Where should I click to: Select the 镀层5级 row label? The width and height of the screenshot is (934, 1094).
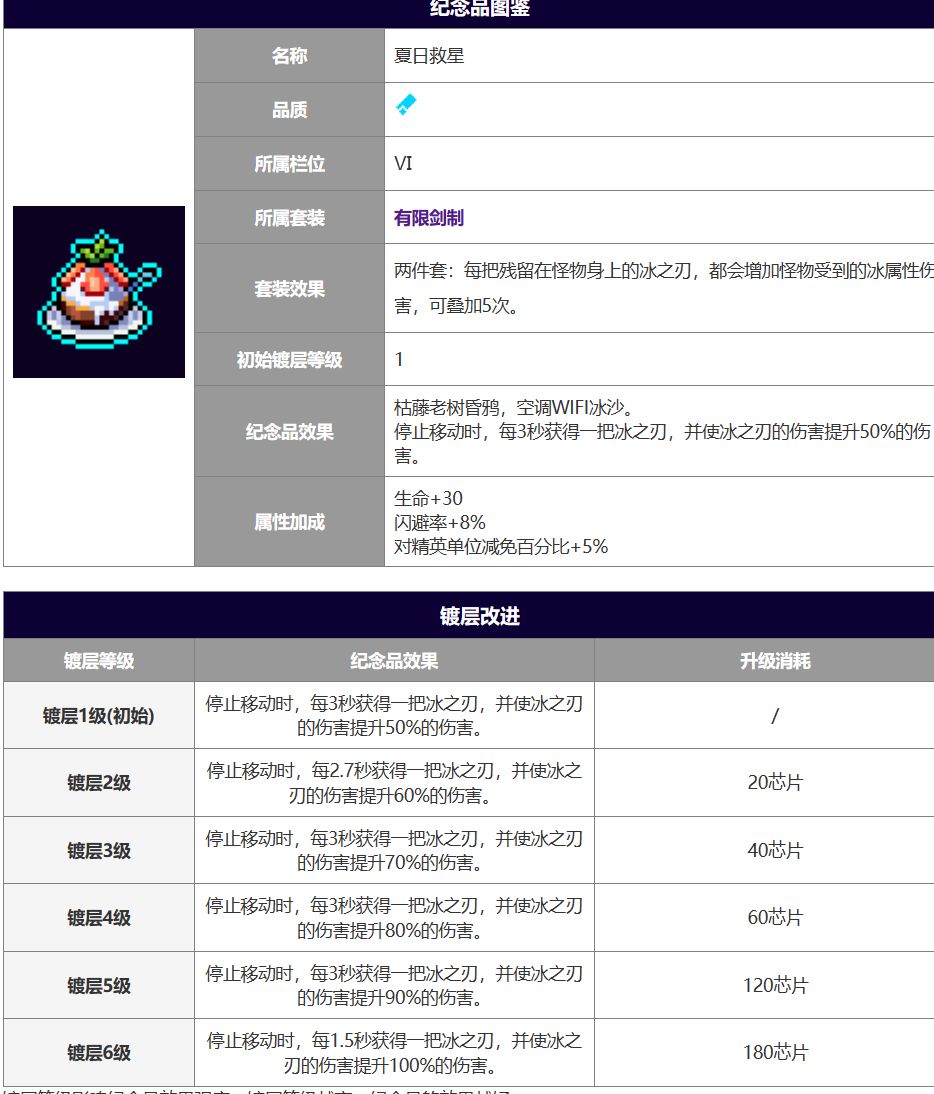click(99, 986)
